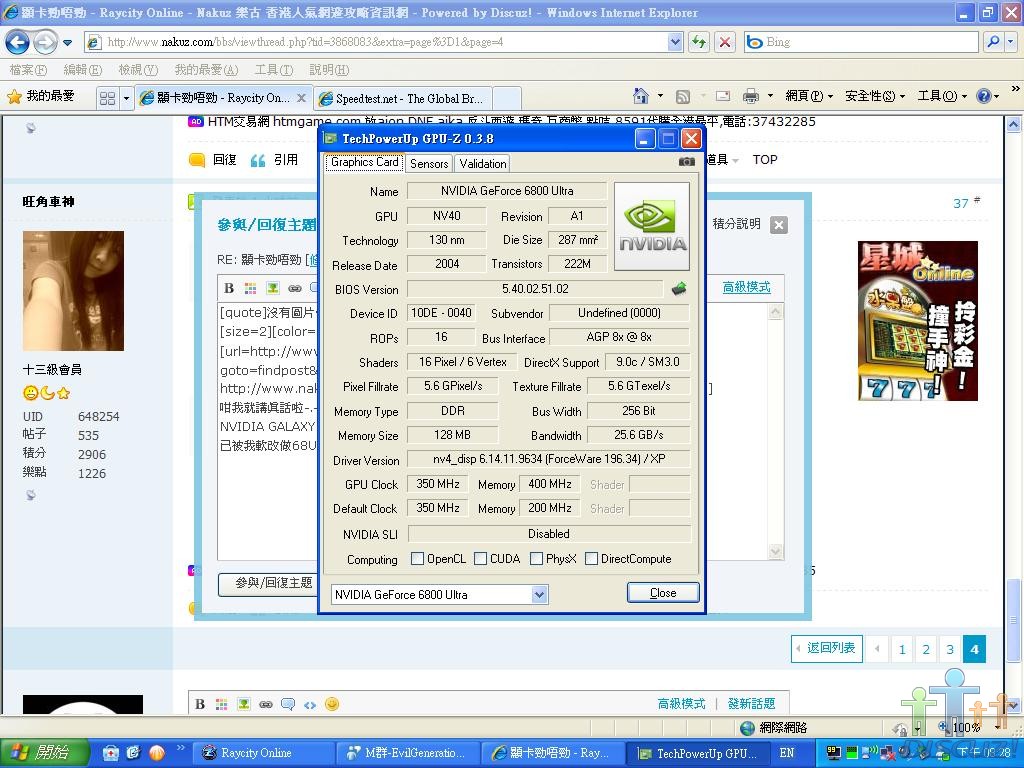The image size is (1024, 768).
Task: Click the address bar URL field
Action: tap(385, 42)
